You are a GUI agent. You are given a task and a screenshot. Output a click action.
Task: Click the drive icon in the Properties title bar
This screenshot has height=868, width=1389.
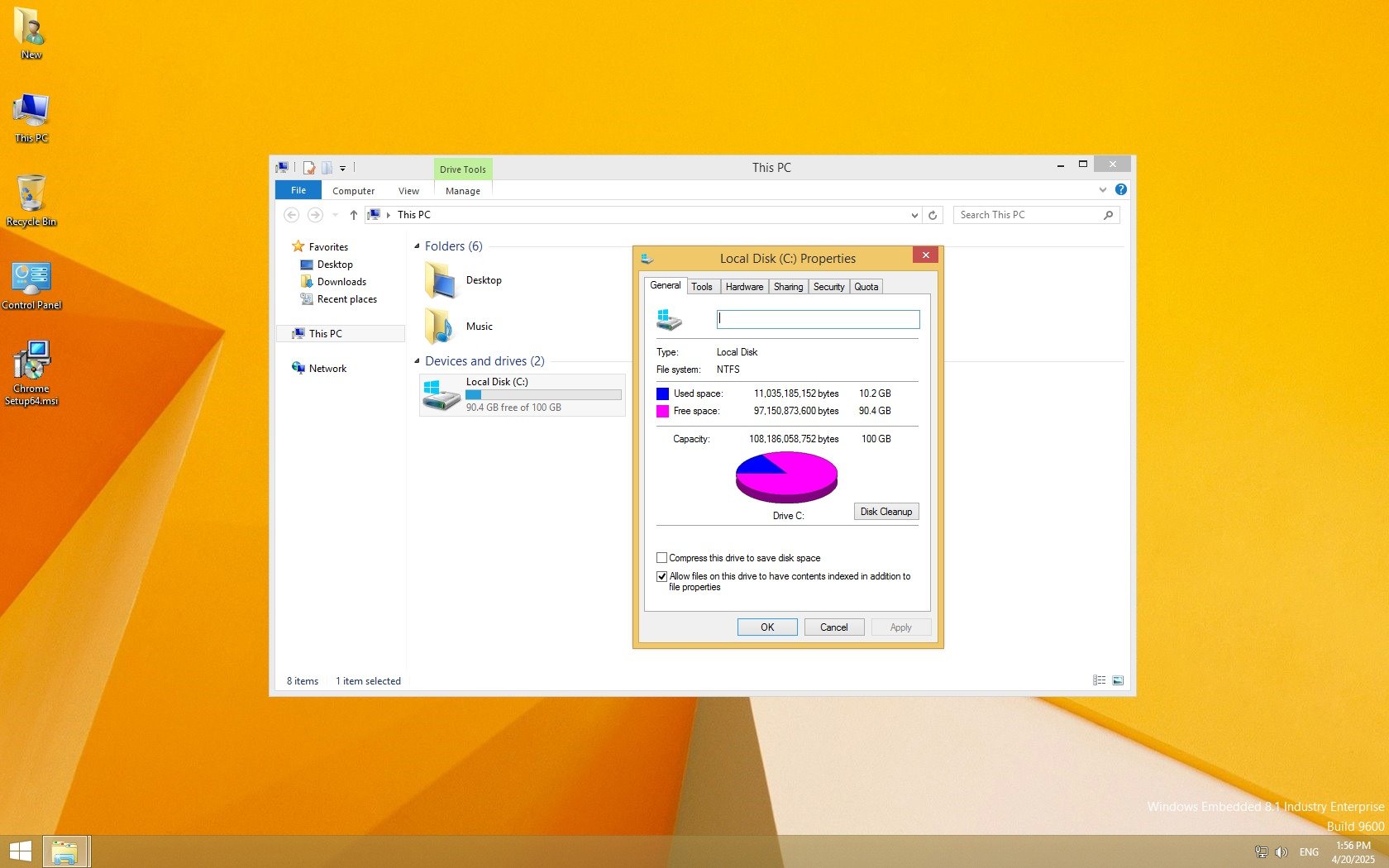click(x=647, y=259)
